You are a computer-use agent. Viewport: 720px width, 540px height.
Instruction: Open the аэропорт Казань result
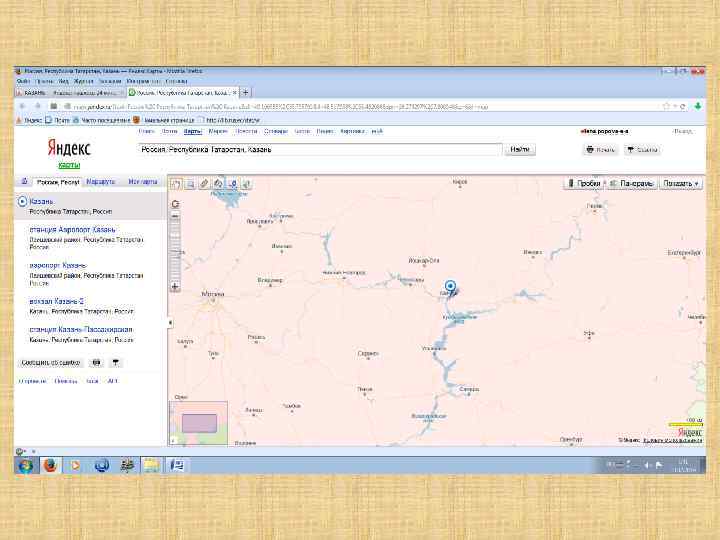(58, 265)
